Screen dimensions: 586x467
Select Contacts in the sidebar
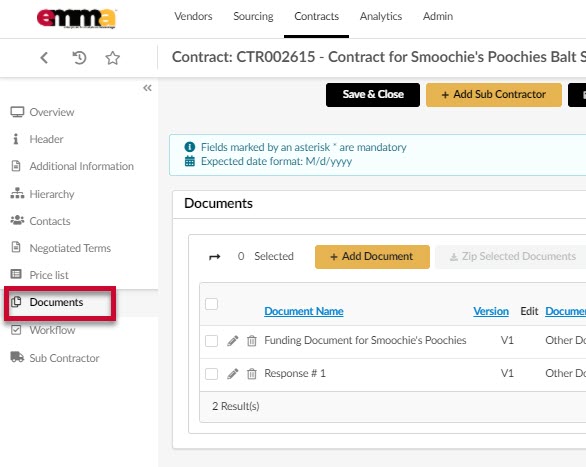coord(50,221)
